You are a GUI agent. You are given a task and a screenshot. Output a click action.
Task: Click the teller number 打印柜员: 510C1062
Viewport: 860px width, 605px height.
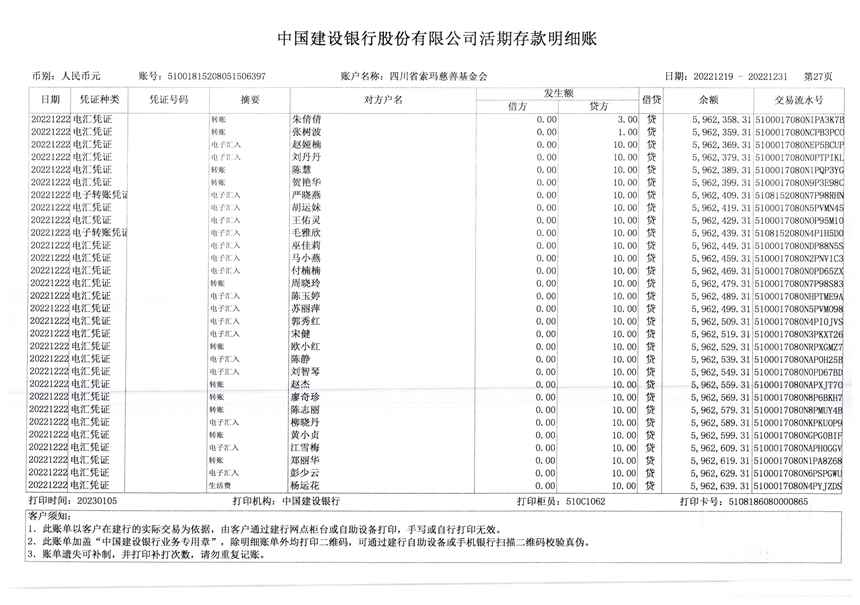(561, 501)
